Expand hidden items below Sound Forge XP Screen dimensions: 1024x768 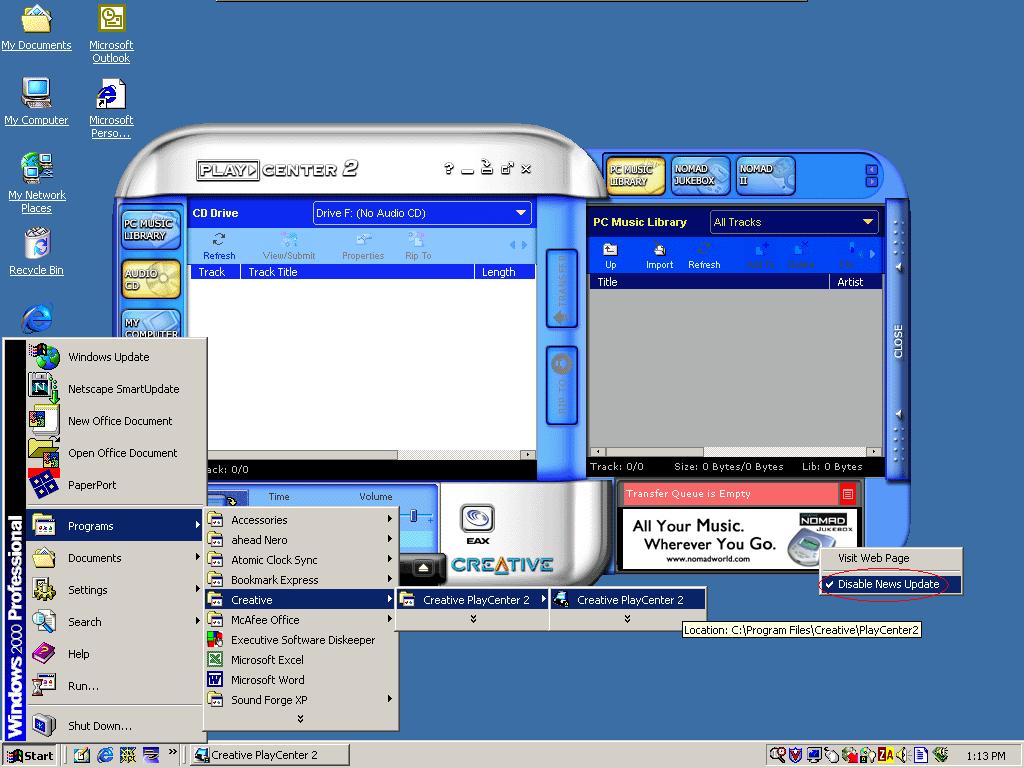pos(300,718)
